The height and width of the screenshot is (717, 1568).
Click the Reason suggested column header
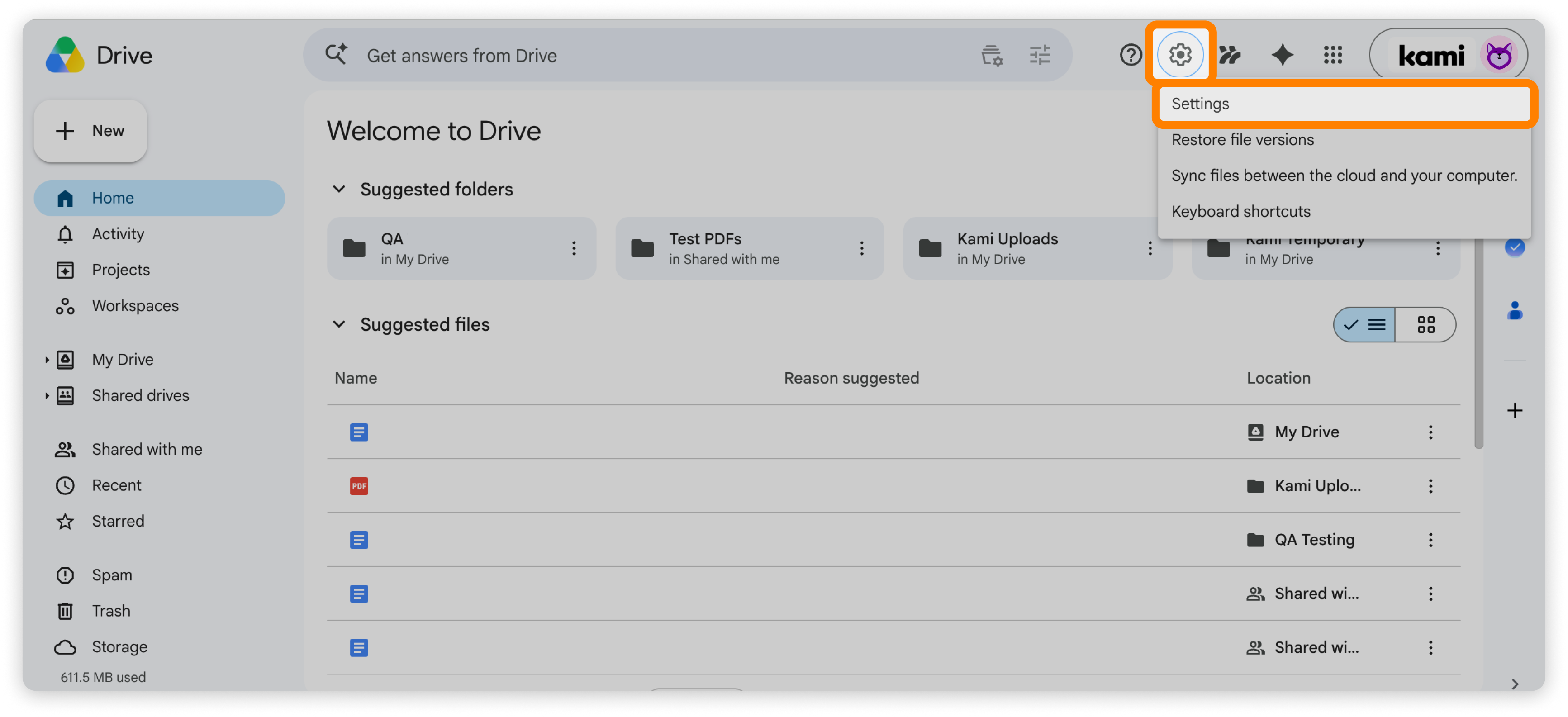point(851,378)
